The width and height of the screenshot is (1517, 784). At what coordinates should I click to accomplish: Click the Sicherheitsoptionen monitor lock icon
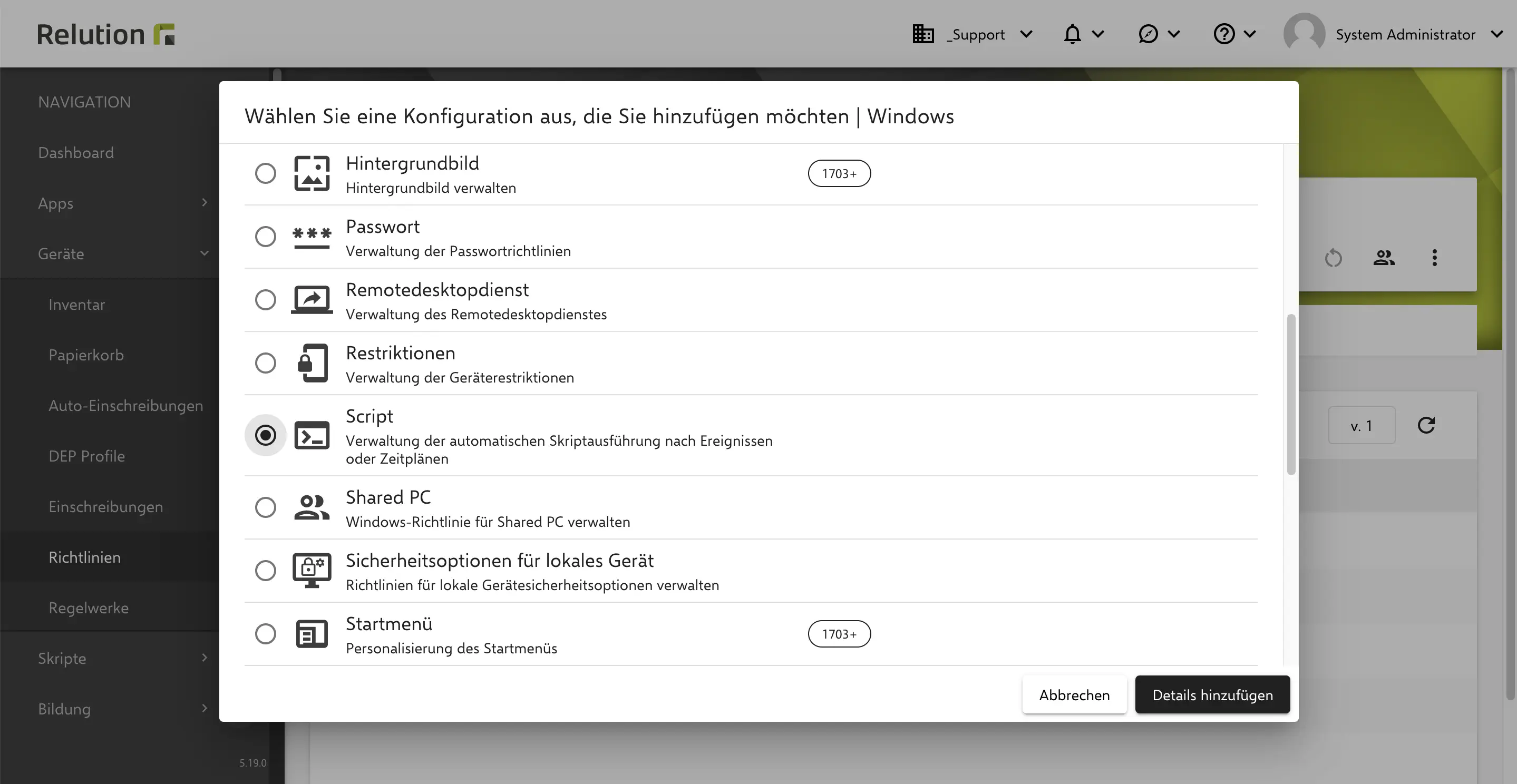[x=312, y=570]
